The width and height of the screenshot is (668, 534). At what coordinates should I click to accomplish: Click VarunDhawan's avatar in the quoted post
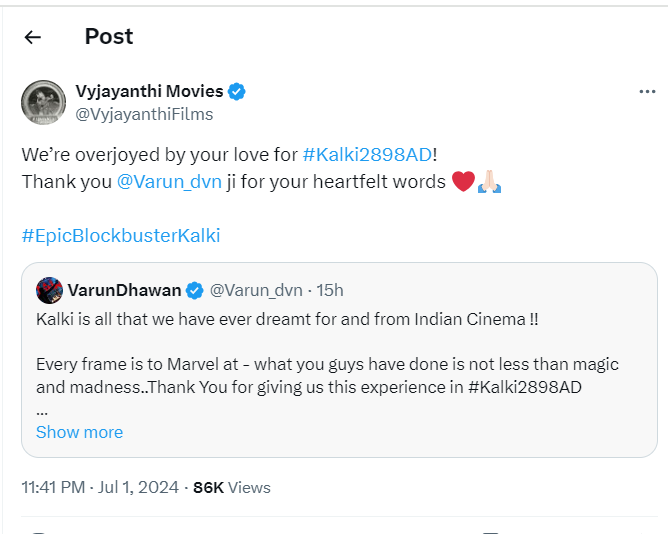[x=49, y=290]
